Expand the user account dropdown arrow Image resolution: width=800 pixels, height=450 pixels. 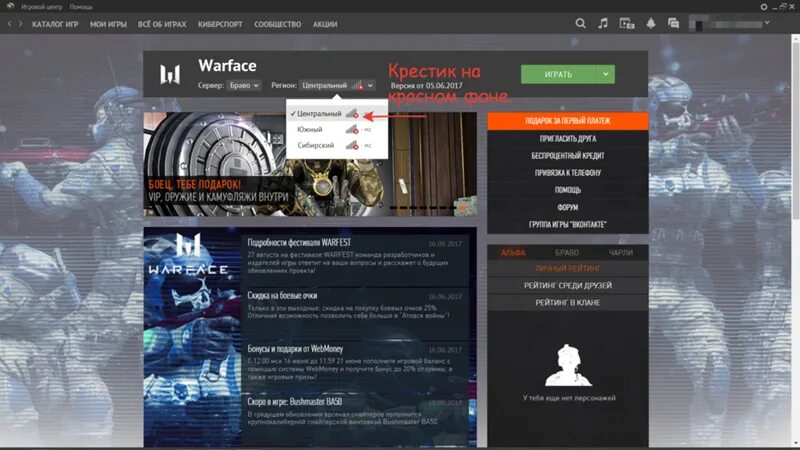[x=767, y=23]
